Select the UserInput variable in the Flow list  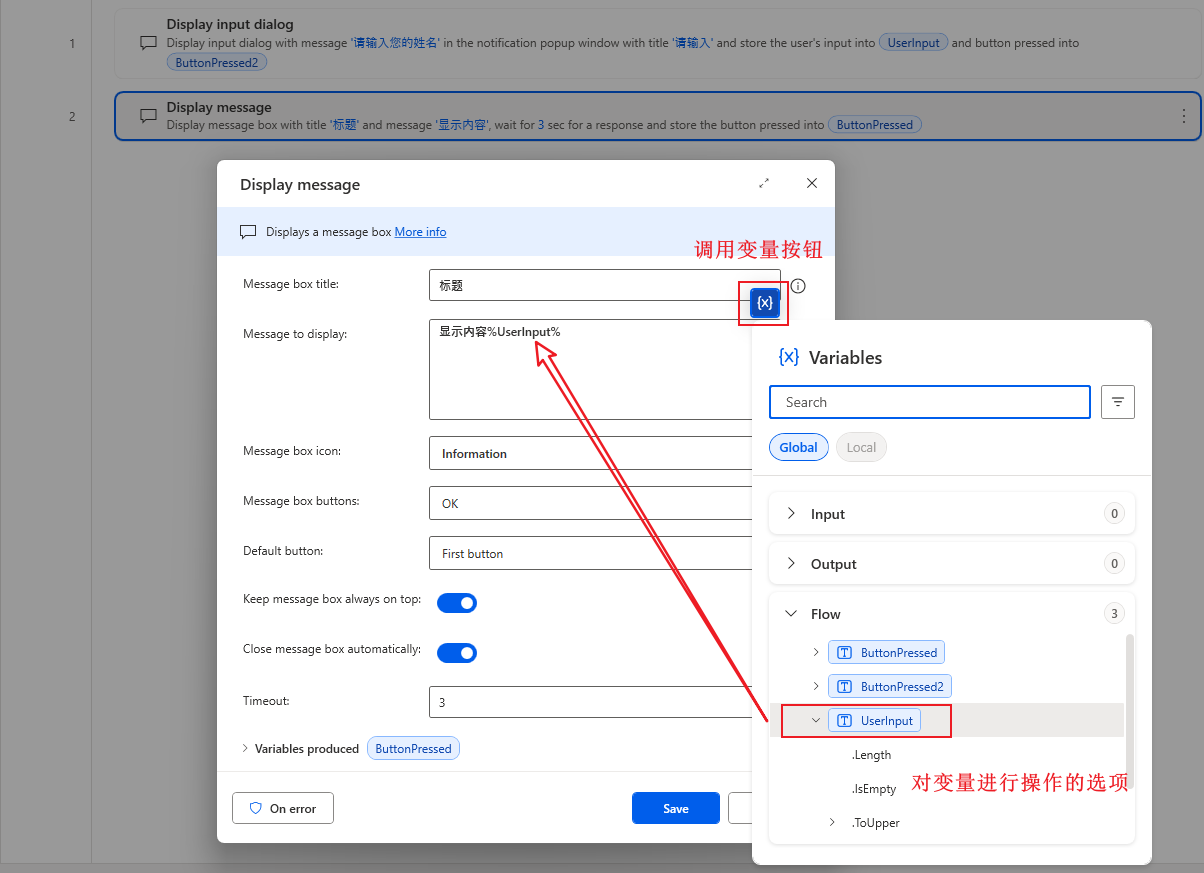click(875, 721)
